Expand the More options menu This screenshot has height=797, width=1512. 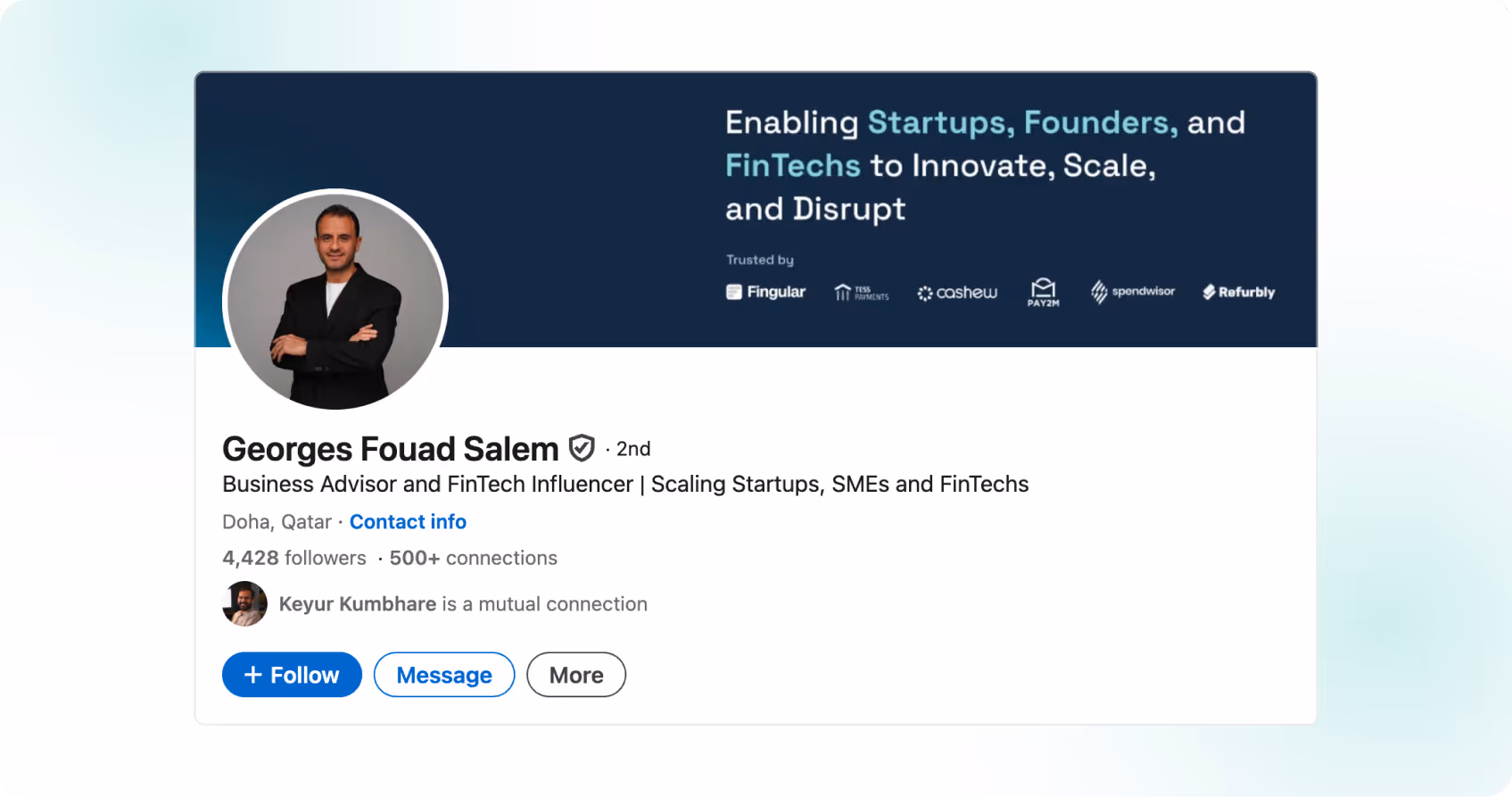click(576, 675)
